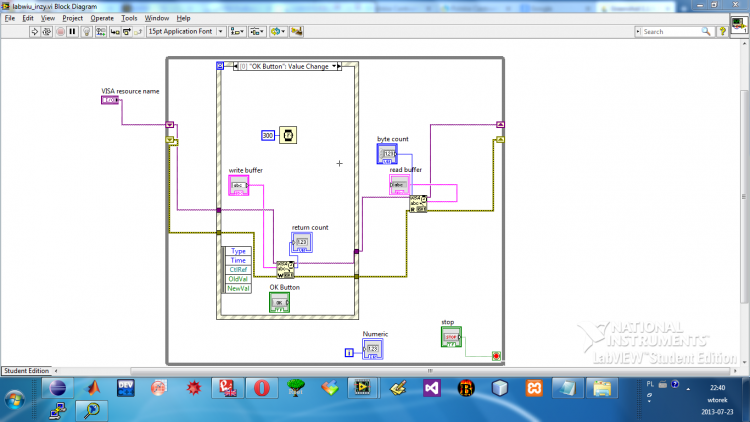Toggle Highlight Execution lightbulb

tap(87, 32)
